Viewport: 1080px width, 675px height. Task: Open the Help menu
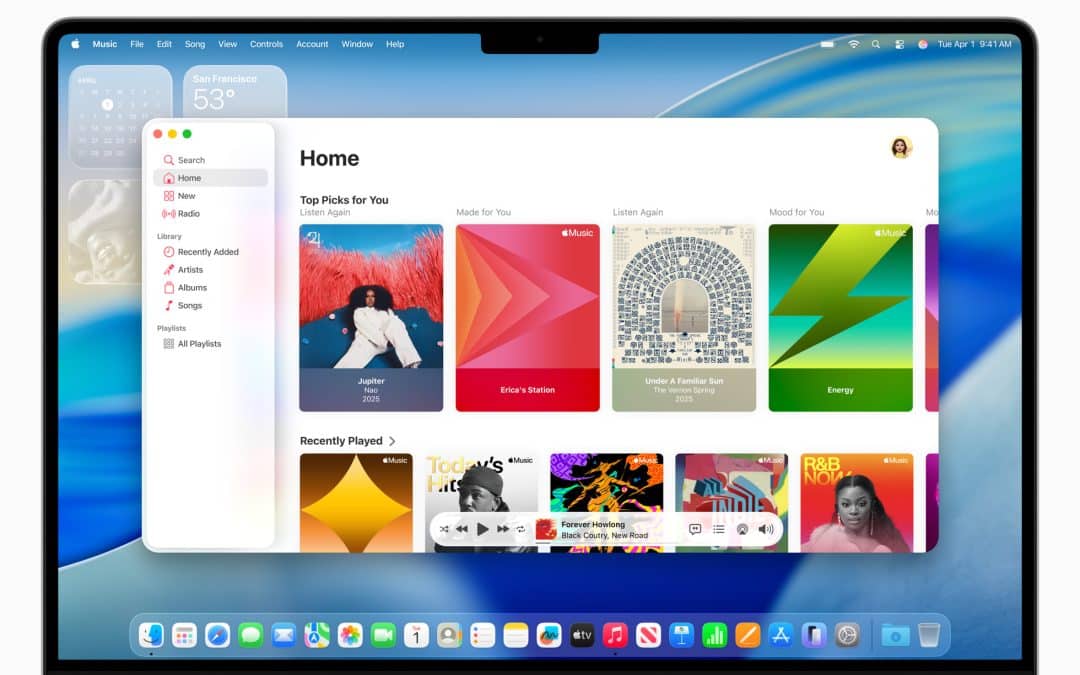pos(395,43)
